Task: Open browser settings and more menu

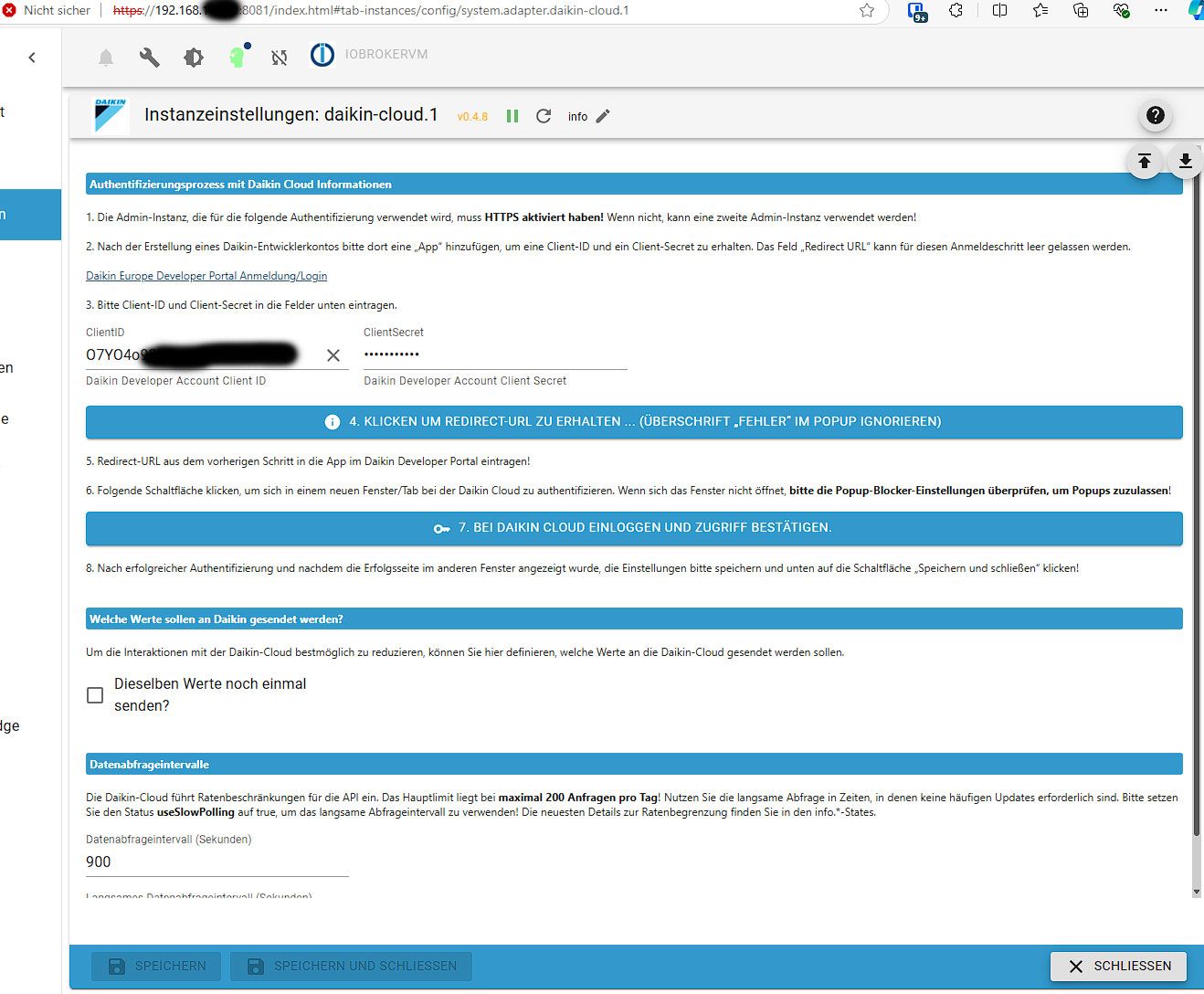Action: [1161, 11]
